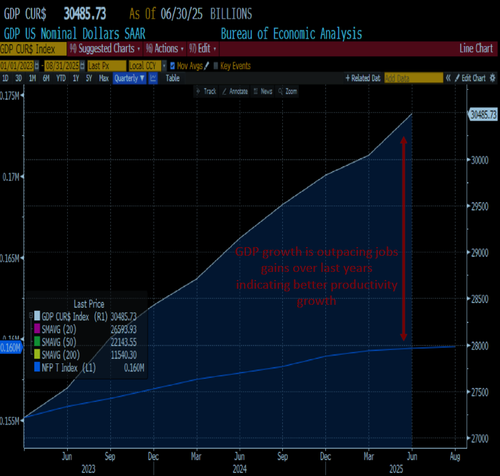This screenshot has height=476, width=500.
Task: Open the Suggested Charts dropdown
Action: pyautogui.click(x=105, y=49)
